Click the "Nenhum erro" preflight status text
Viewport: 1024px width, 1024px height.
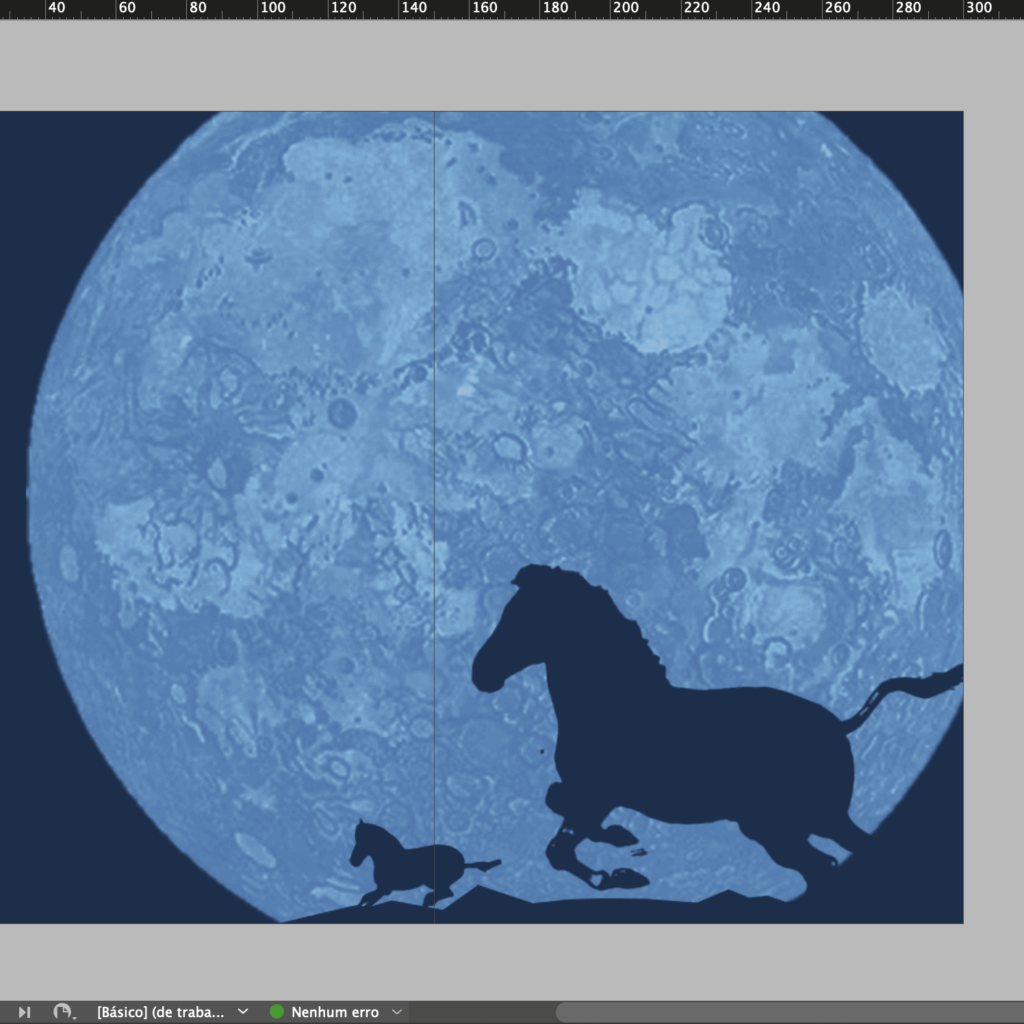pos(335,1012)
